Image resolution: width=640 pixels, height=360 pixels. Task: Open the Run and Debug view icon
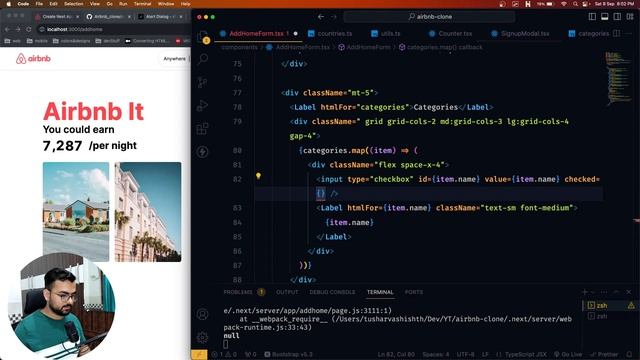click(x=203, y=106)
